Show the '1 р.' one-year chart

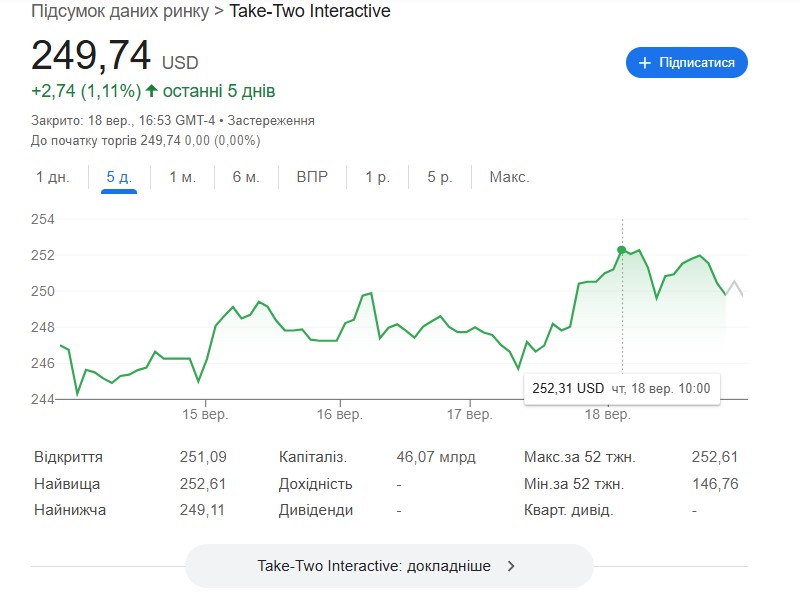click(x=377, y=177)
